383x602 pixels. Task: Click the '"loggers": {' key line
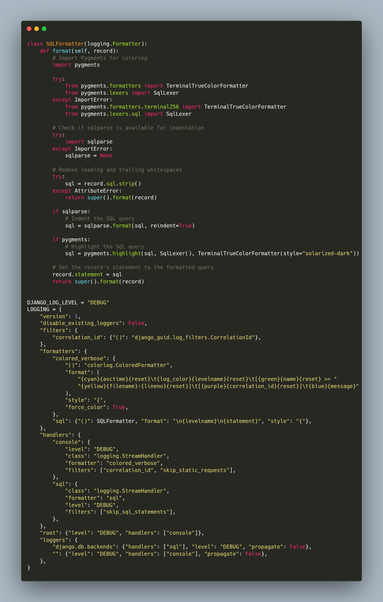coord(58,540)
